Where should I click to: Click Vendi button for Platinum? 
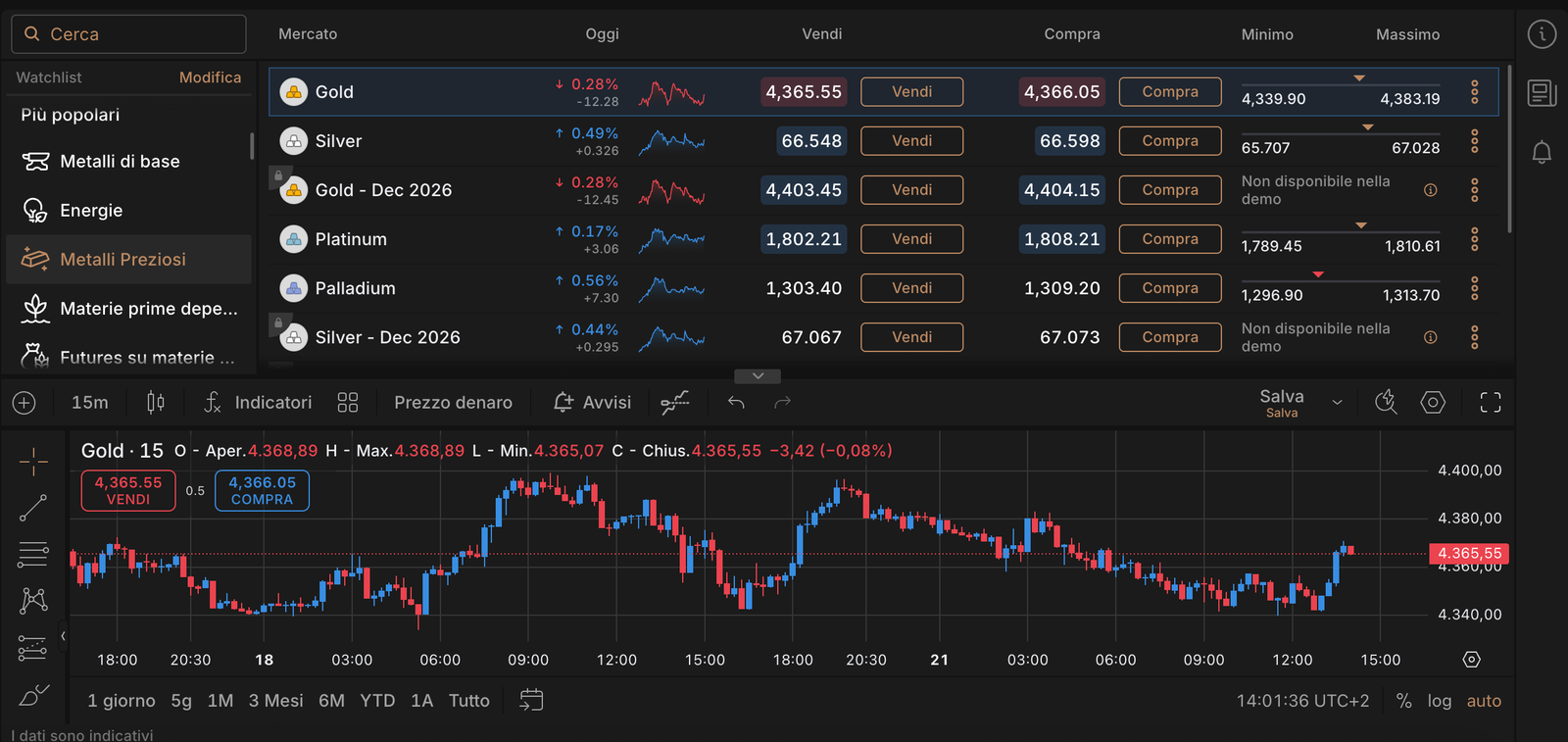[911, 239]
